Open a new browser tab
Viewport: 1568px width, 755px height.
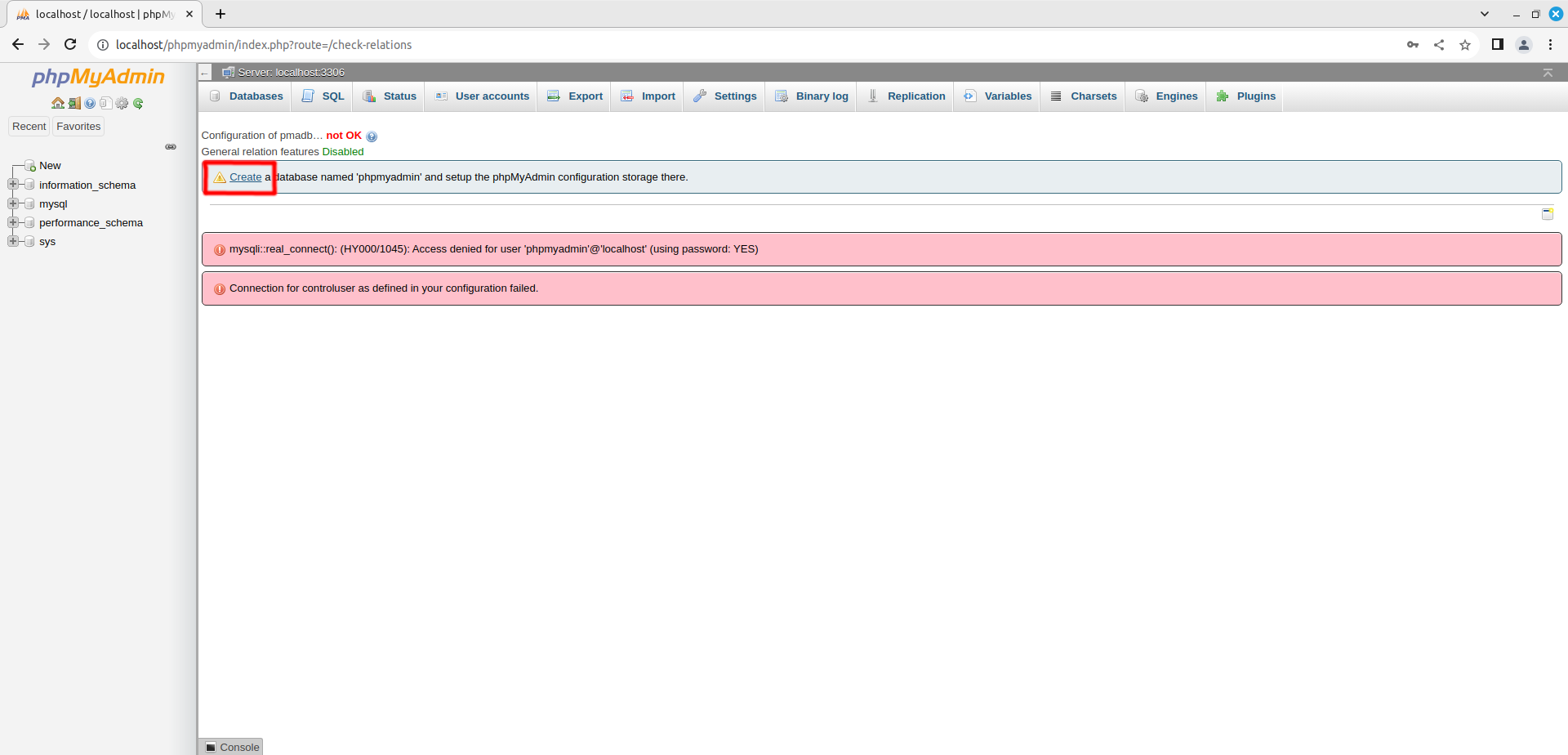click(x=220, y=14)
